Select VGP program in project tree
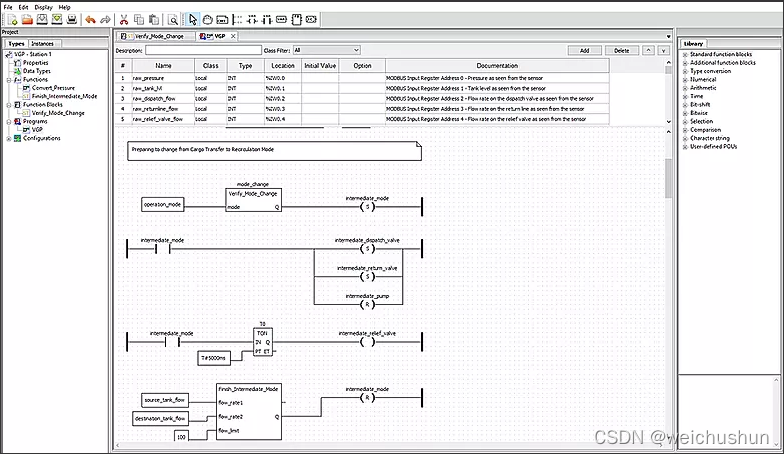Viewport: 784px width, 454px height. click(x=37, y=130)
